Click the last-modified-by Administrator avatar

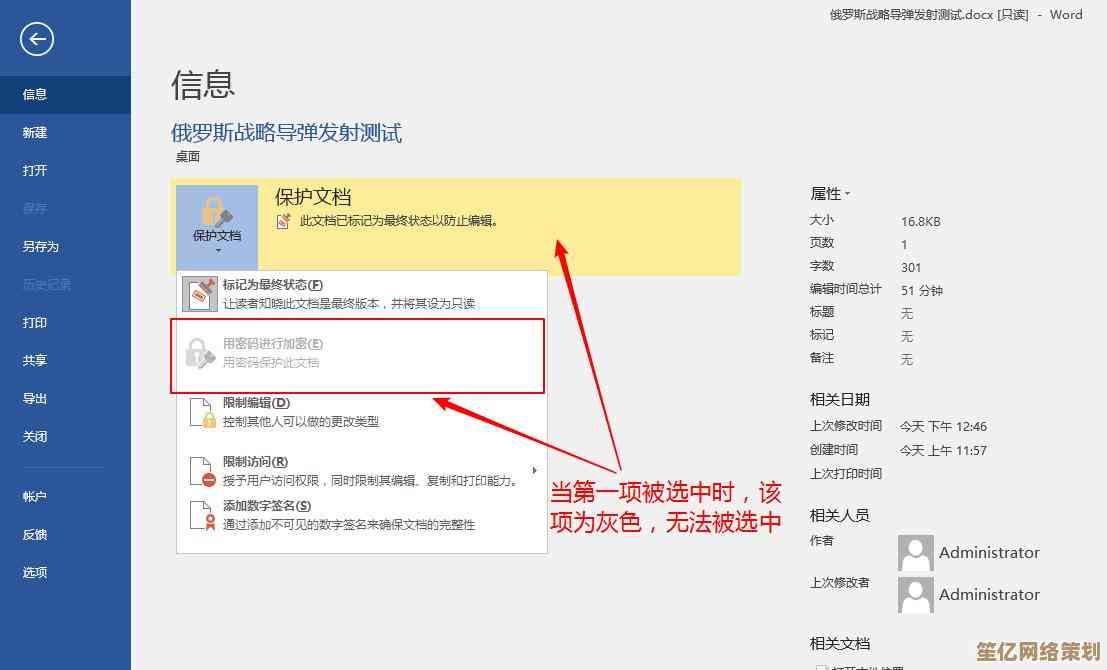click(x=915, y=594)
